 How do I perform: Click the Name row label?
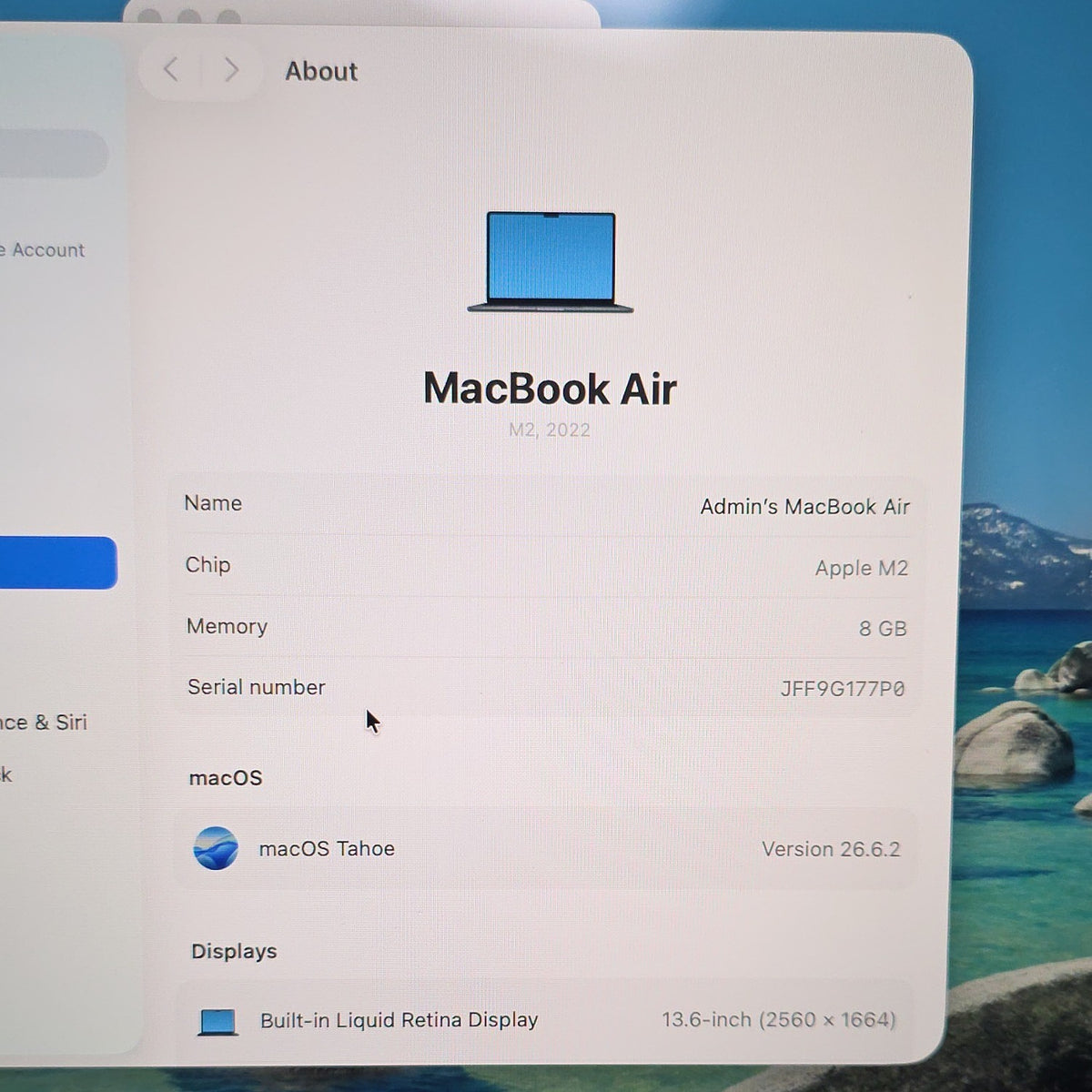(x=213, y=503)
